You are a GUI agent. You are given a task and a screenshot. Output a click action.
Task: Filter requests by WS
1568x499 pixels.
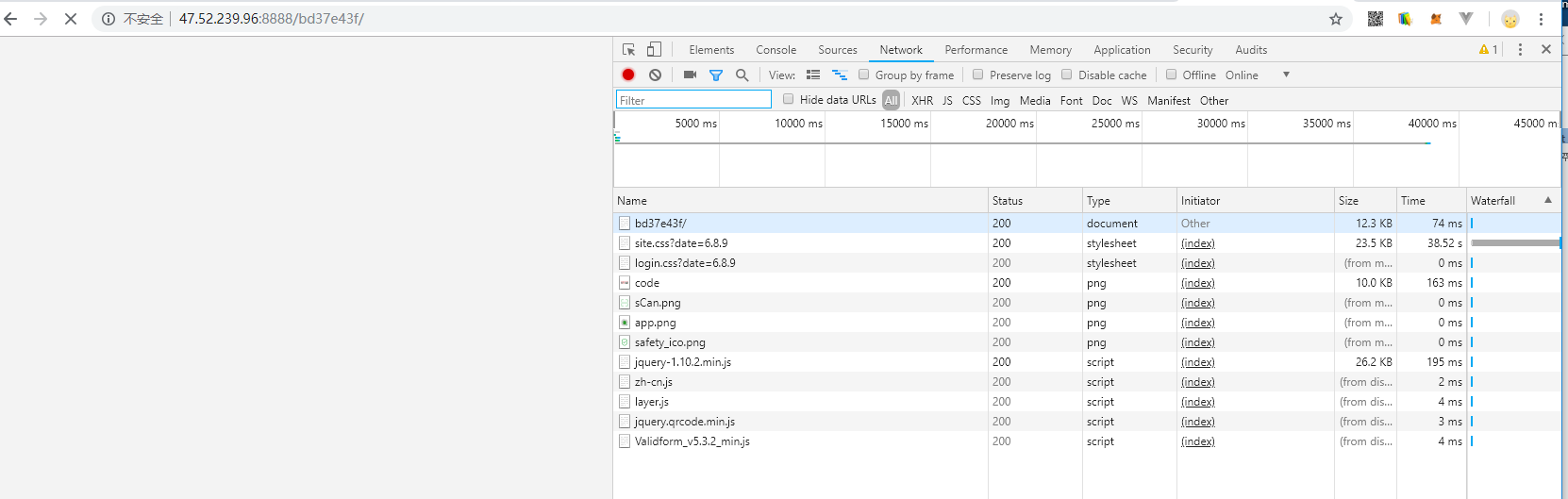(1129, 100)
